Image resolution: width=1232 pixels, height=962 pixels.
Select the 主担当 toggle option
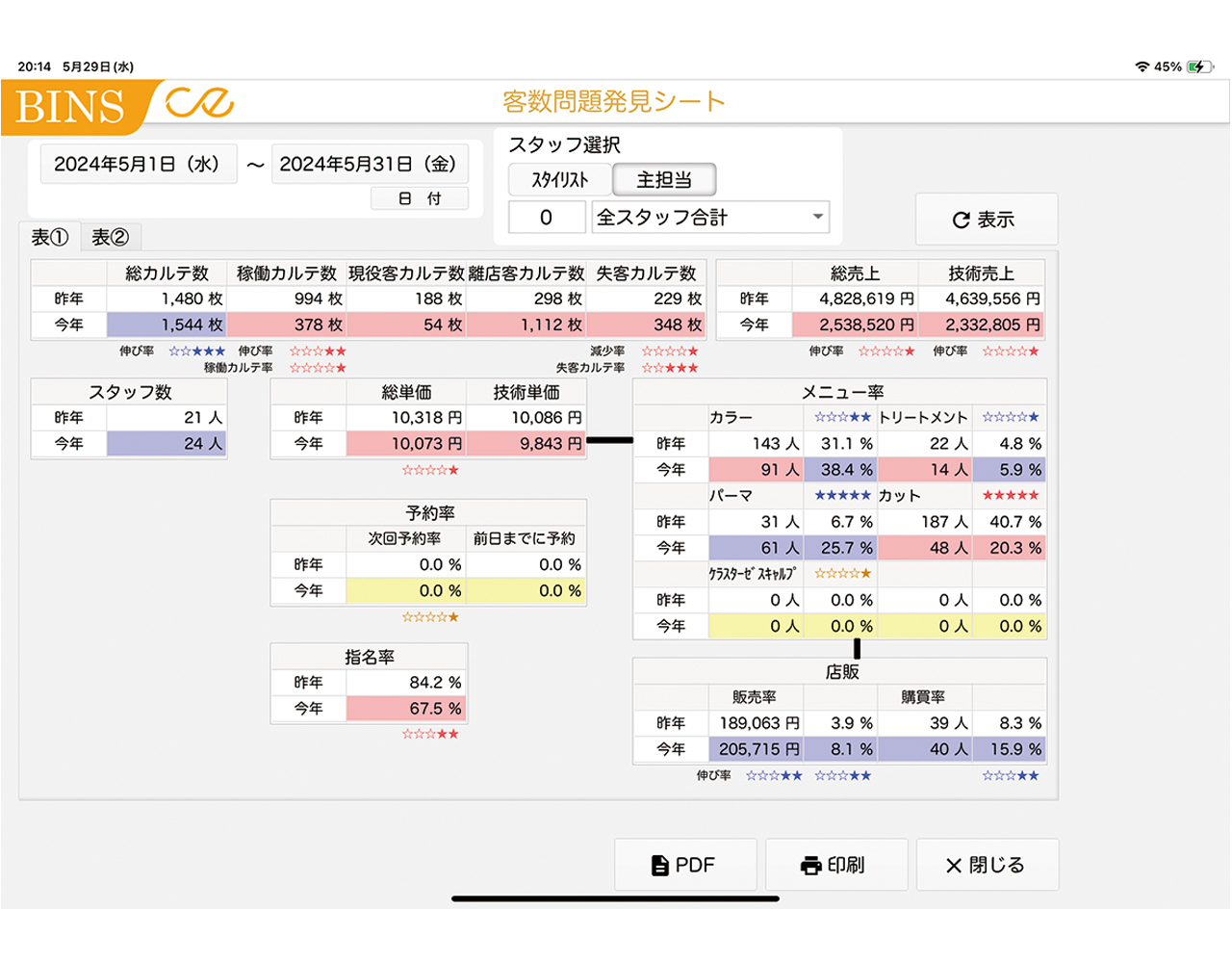click(664, 180)
